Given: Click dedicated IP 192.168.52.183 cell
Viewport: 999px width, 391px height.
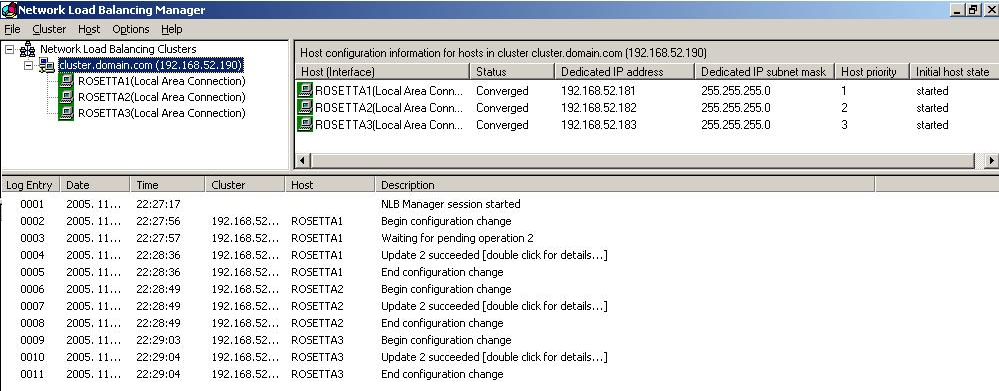Looking at the screenshot, I should [598, 125].
